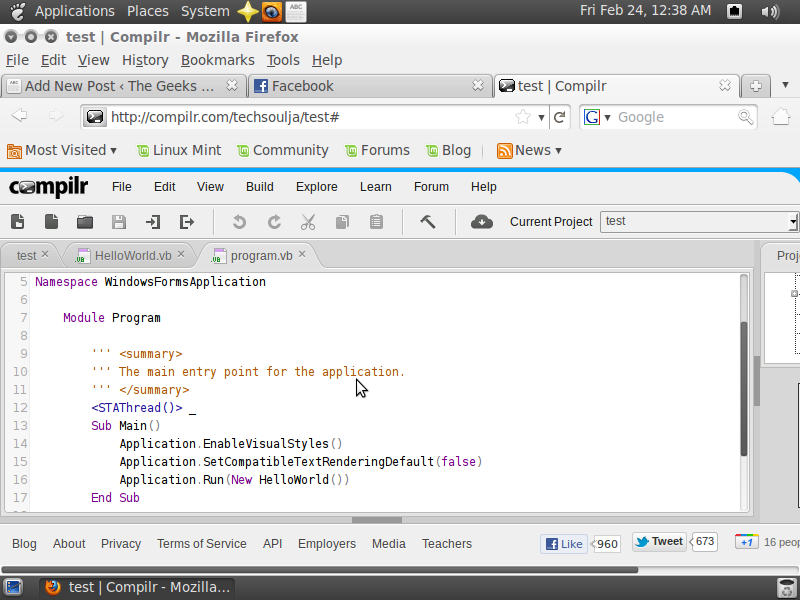This screenshot has width=800, height=600.
Task: Click the Google search input field
Action: (676, 117)
